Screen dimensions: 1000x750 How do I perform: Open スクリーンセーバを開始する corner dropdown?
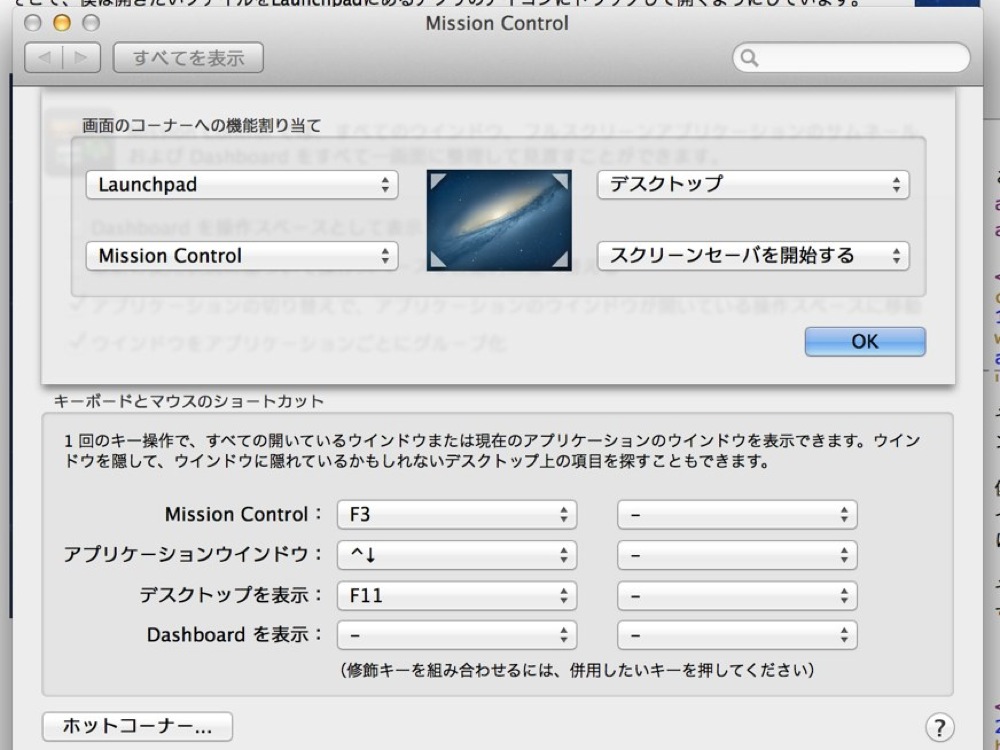click(753, 256)
